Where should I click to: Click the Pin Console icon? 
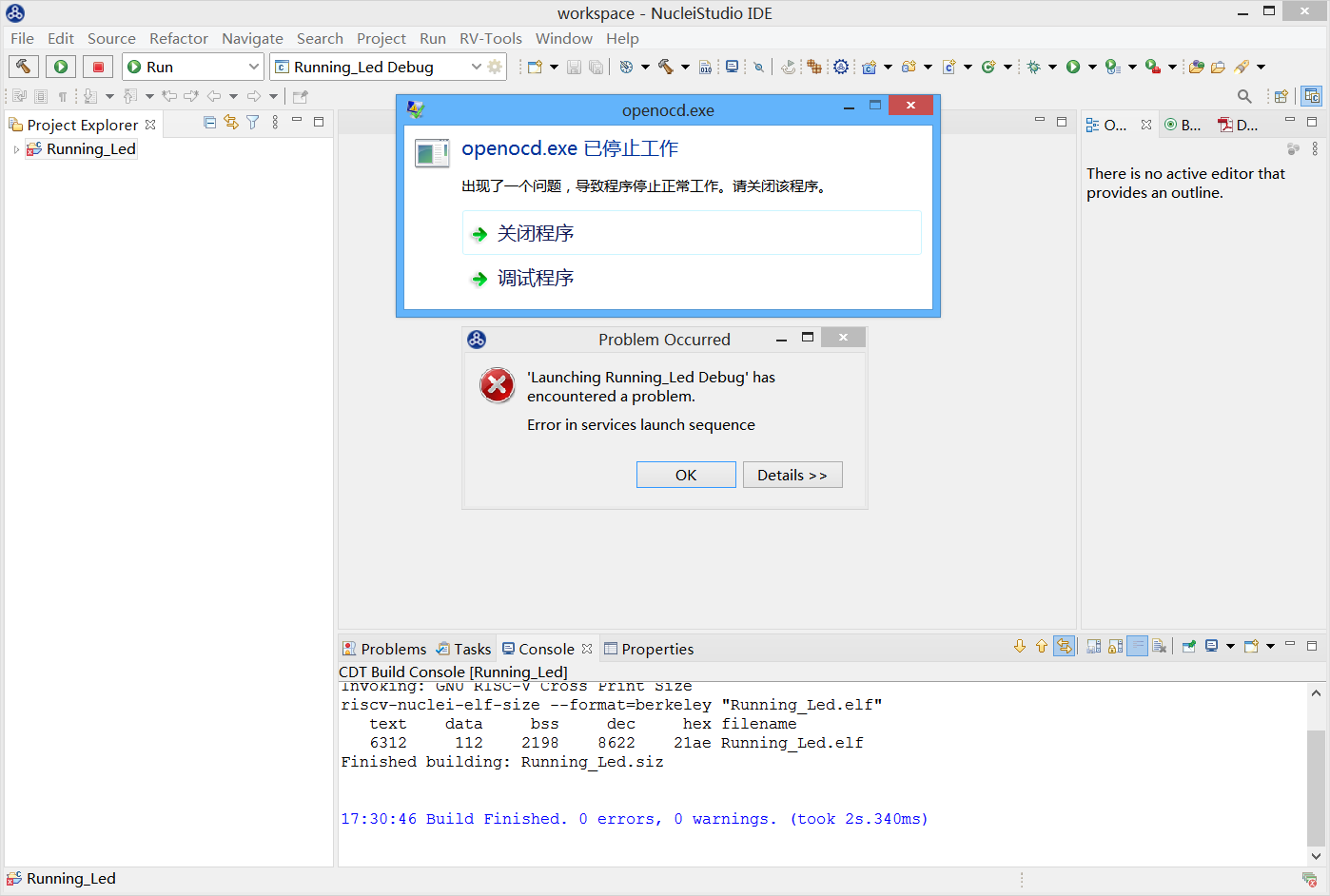(x=1189, y=647)
